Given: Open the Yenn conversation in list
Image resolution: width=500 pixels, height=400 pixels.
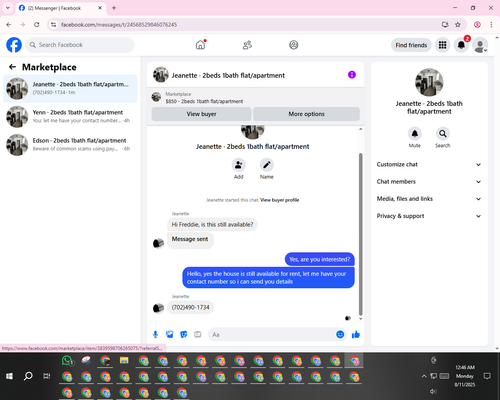Looking at the screenshot, I should pos(70,116).
